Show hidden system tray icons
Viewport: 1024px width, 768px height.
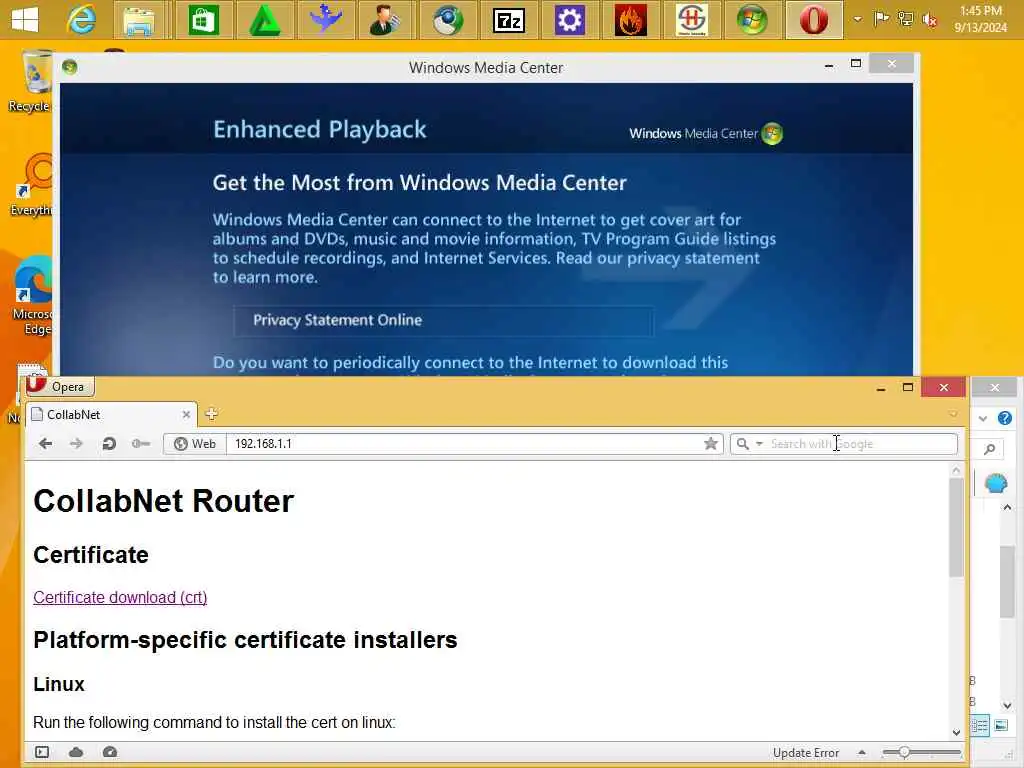tap(857, 19)
